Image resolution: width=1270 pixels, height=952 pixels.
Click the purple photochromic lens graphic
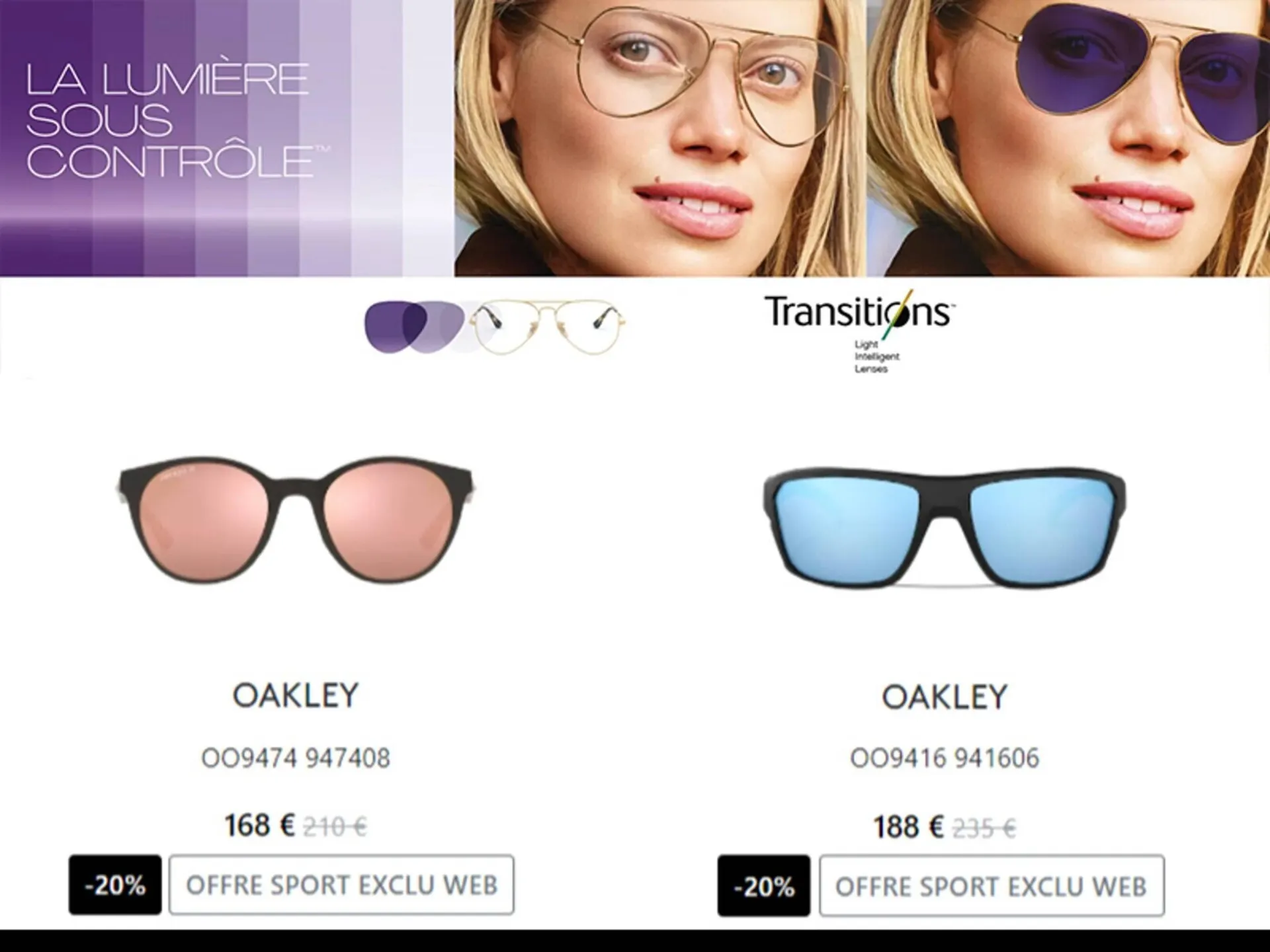[417, 326]
